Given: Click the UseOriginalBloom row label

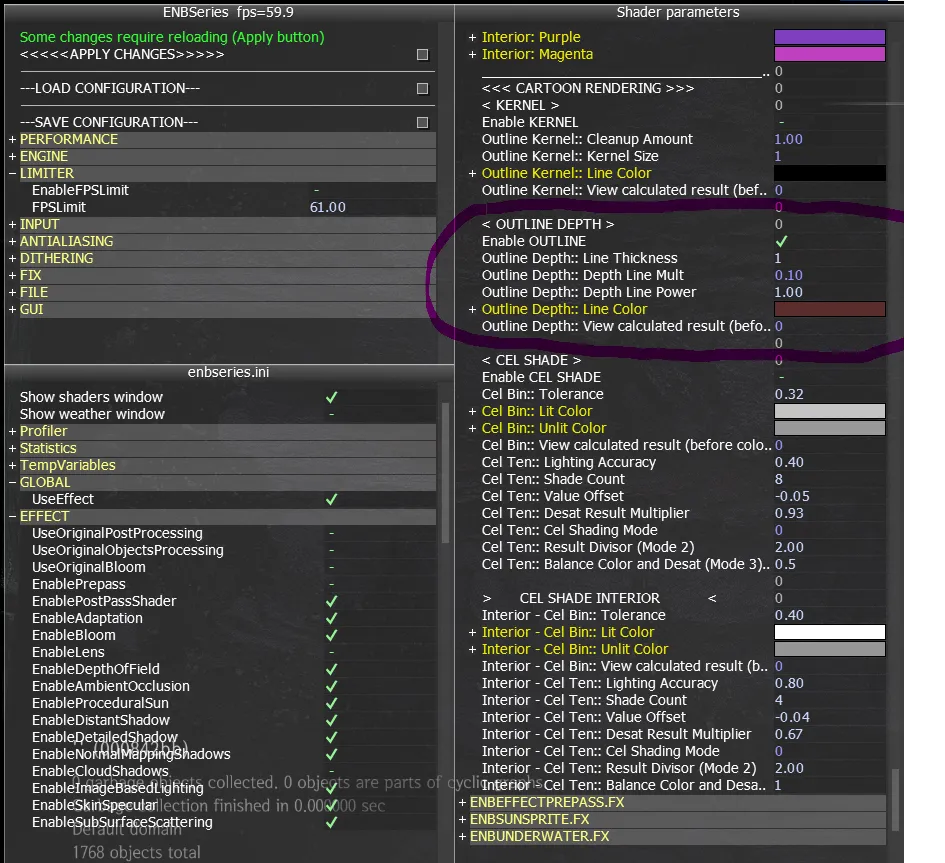Looking at the screenshot, I should pos(89,567).
